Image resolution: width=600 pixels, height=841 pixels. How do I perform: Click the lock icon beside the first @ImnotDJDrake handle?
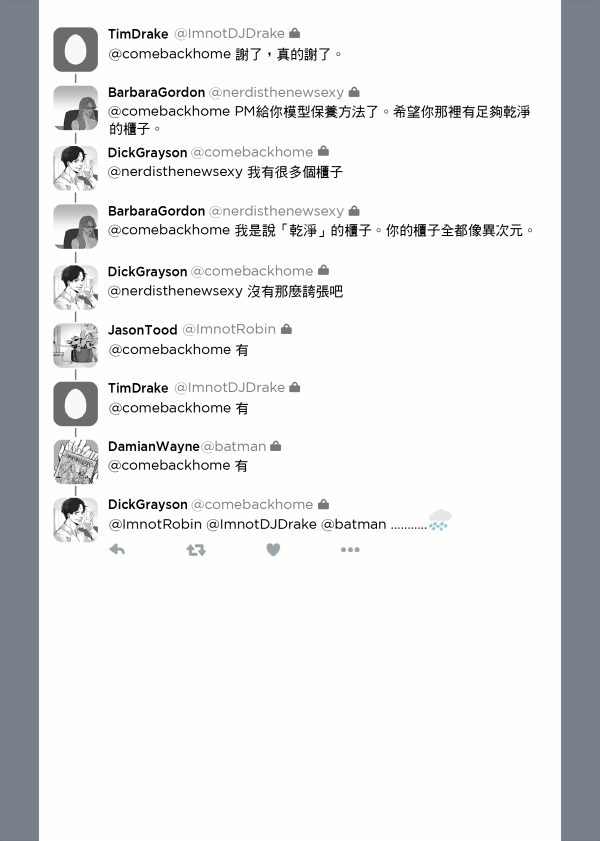click(x=294, y=33)
